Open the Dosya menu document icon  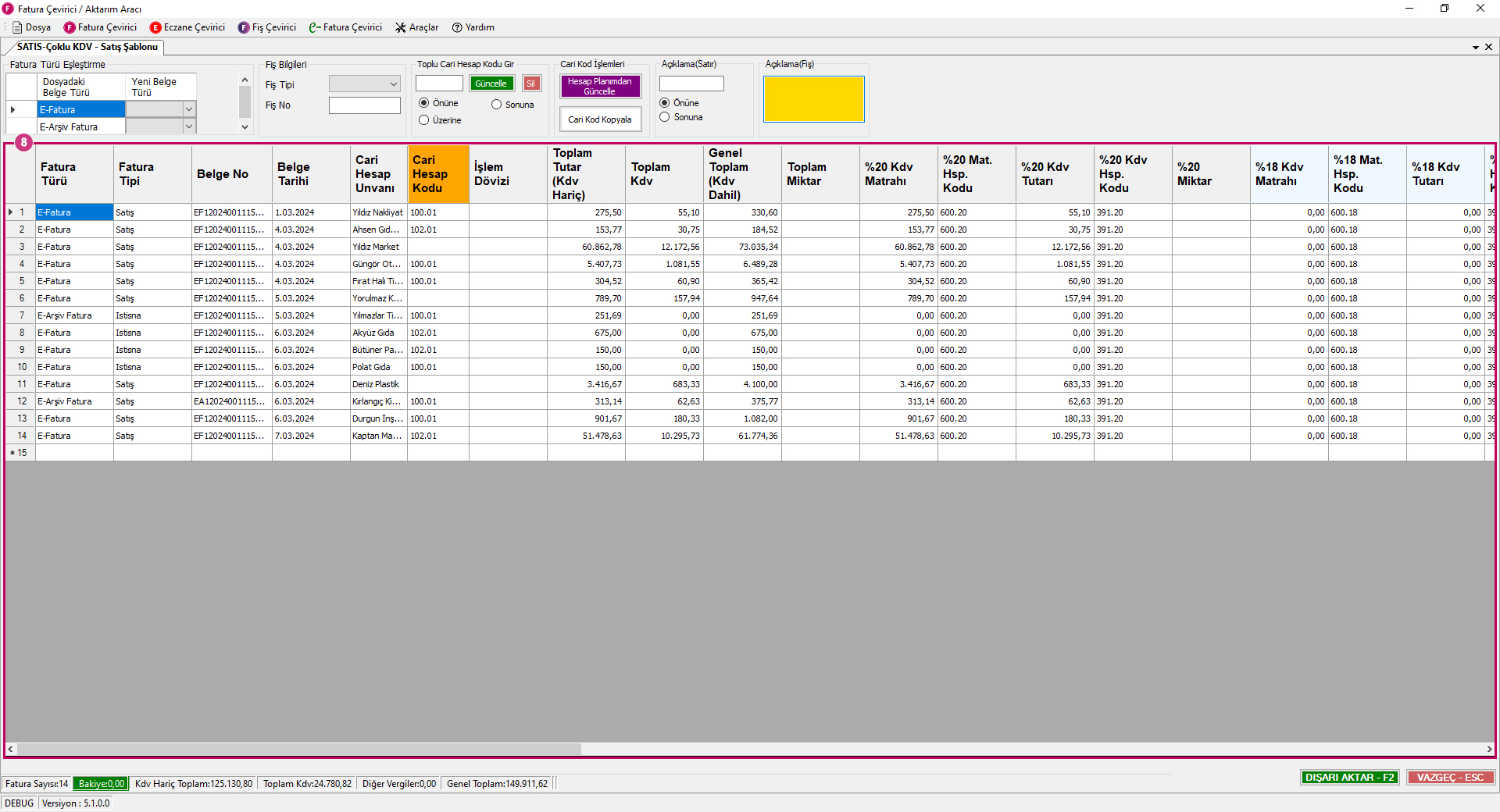pos(17,27)
